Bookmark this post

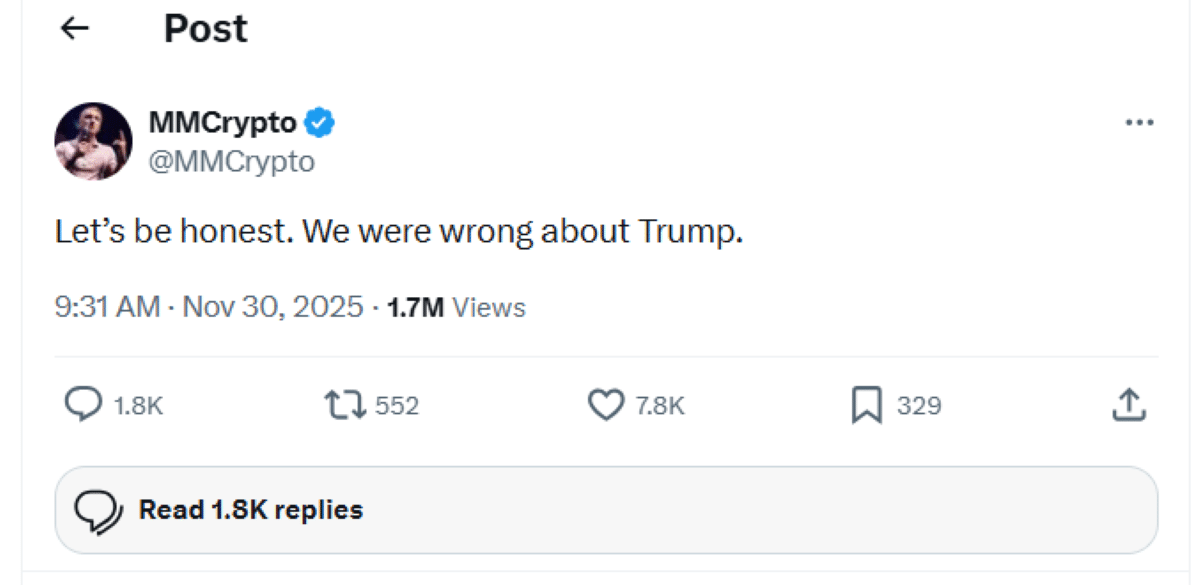point(865,405)
